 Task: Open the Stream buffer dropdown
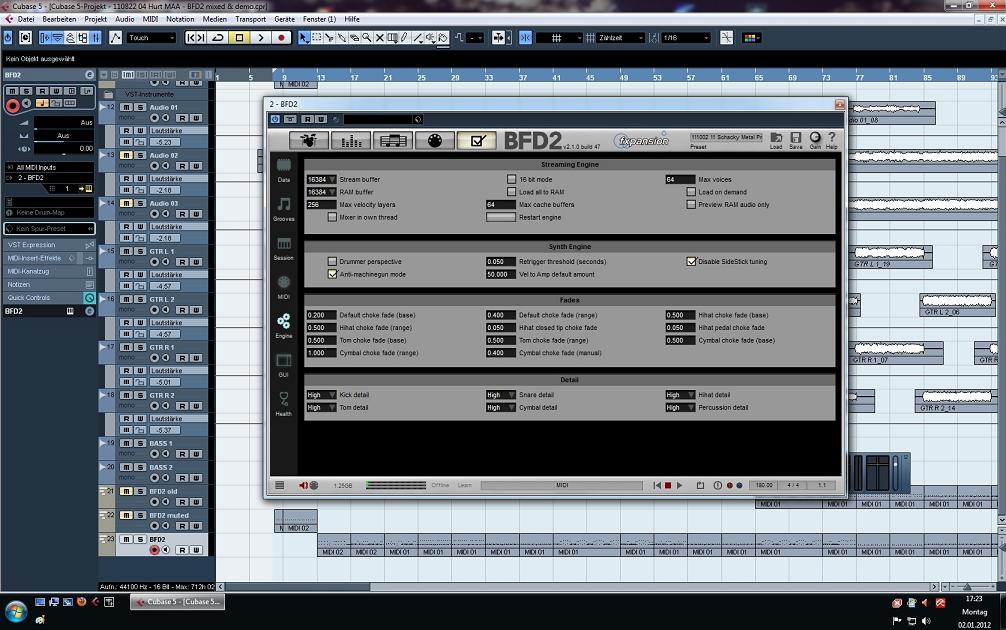pyautogui.click(x=321, y=180)
